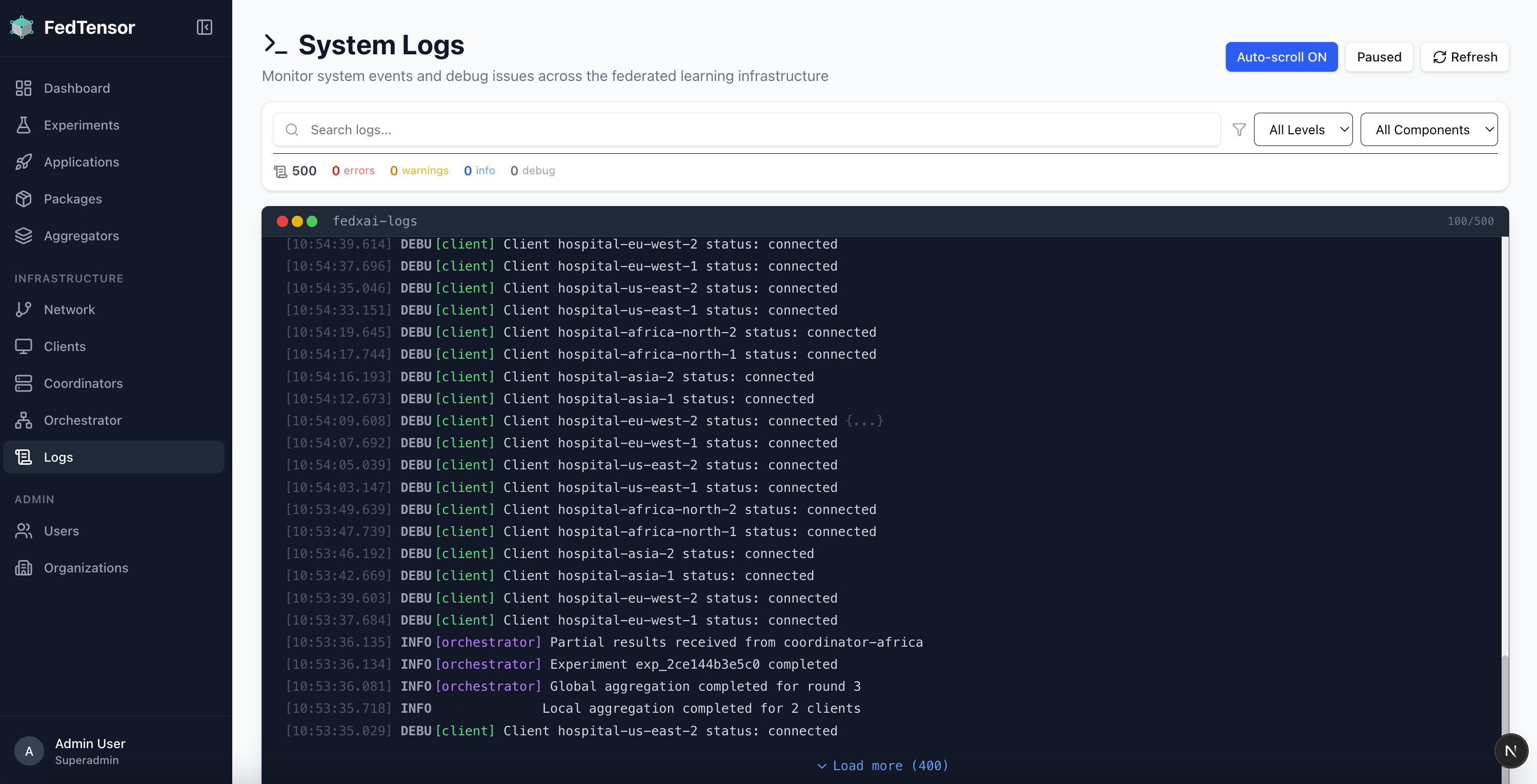Open the Orchestrator sidebar icon
This screenshot has width=1537, height=784.
23,420
